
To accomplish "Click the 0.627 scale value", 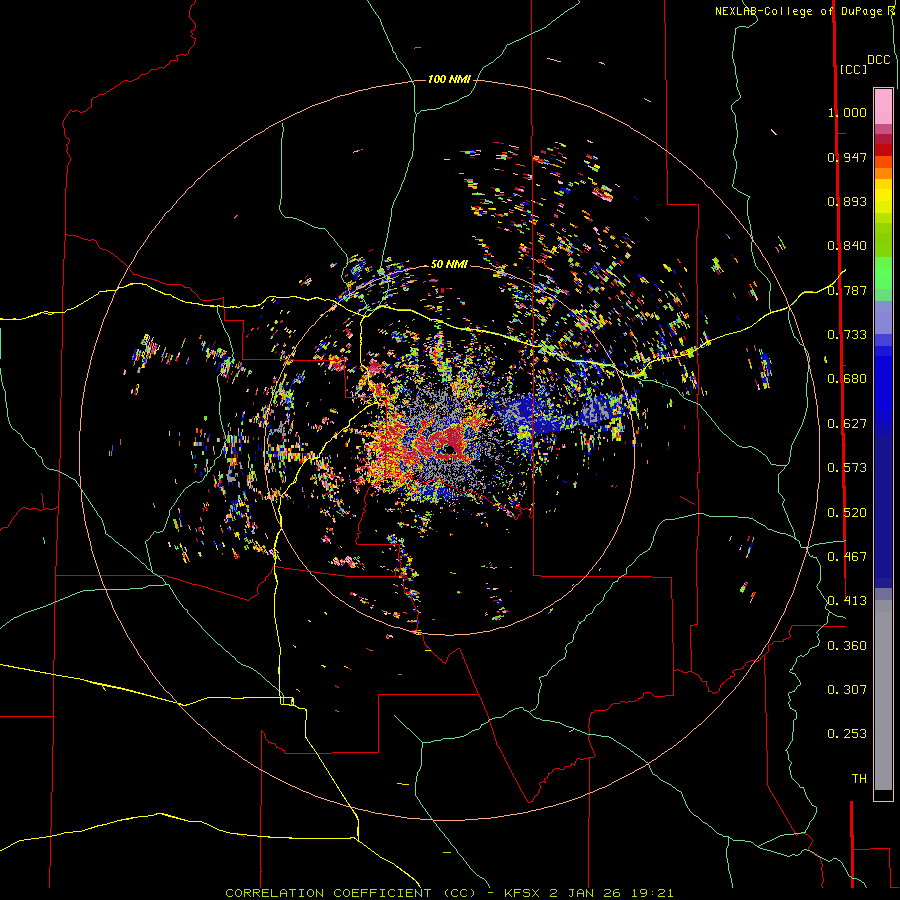I will (847, 424).
